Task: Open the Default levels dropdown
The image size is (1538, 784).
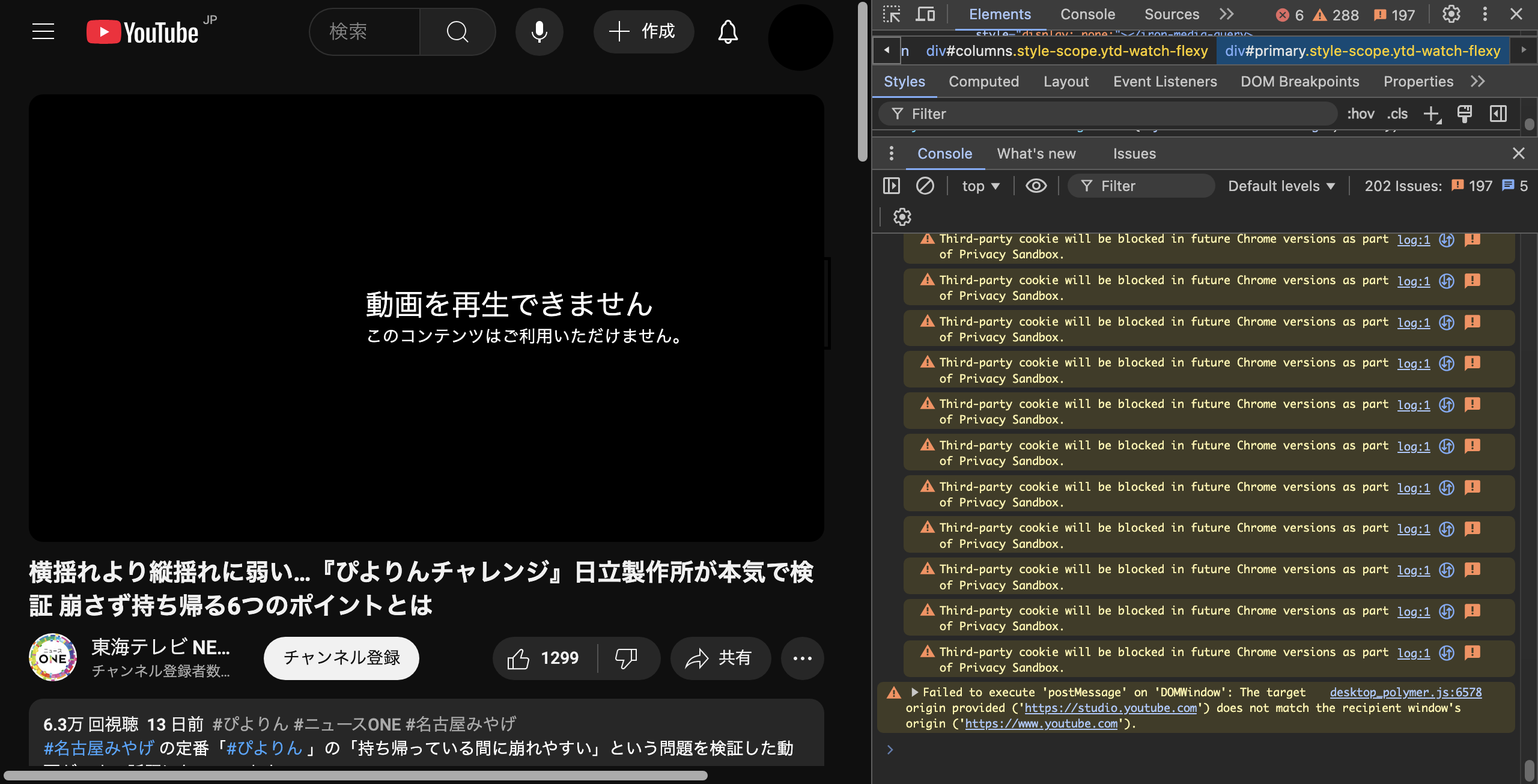Action: point(1281,186)
